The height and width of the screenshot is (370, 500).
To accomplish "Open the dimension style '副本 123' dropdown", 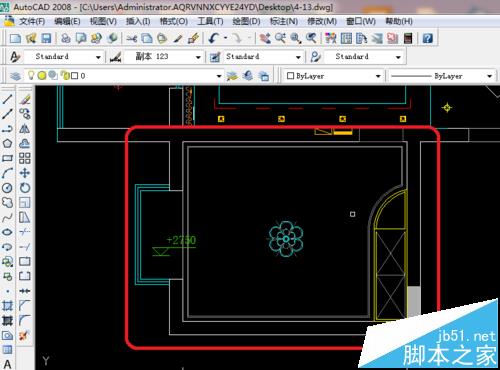I will tap(164, 57).
